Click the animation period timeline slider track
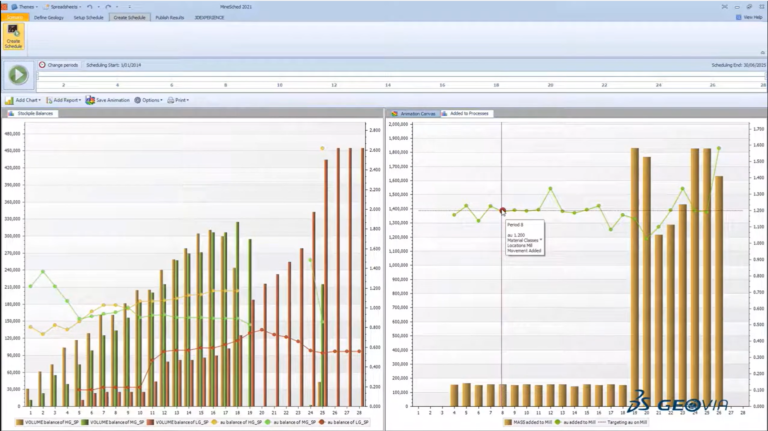This screenshot has width=768, height=431. coord(401,77)
